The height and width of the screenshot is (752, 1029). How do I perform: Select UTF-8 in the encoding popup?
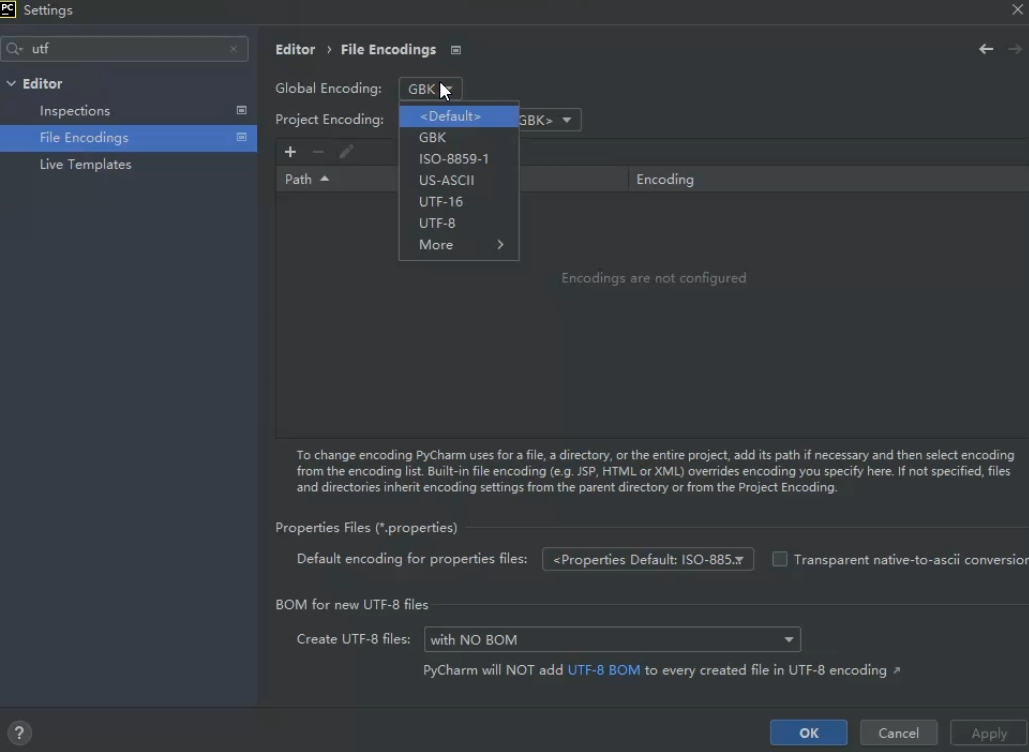pos(459,223)
